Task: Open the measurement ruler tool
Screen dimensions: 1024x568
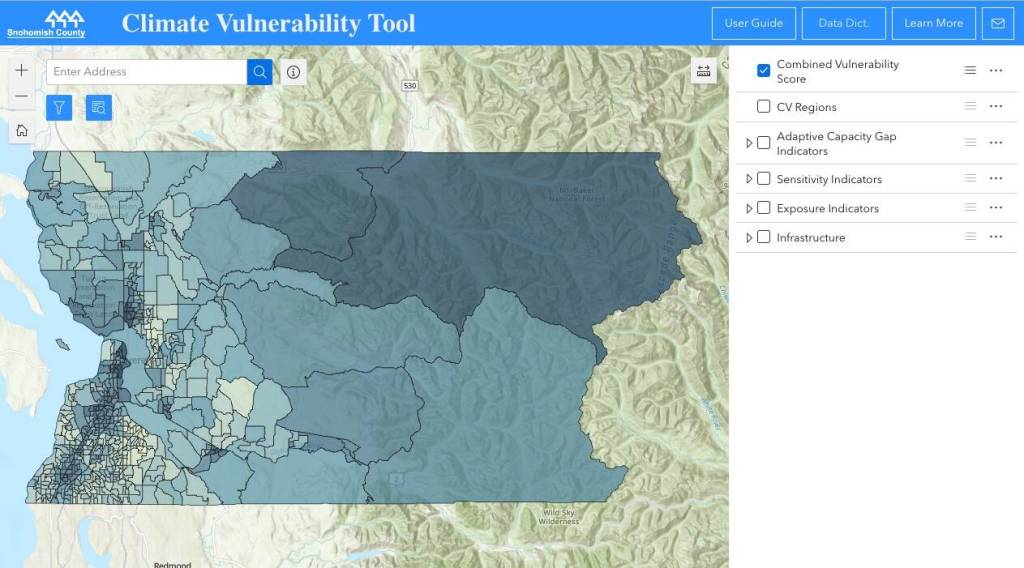Action: [703, 71]
